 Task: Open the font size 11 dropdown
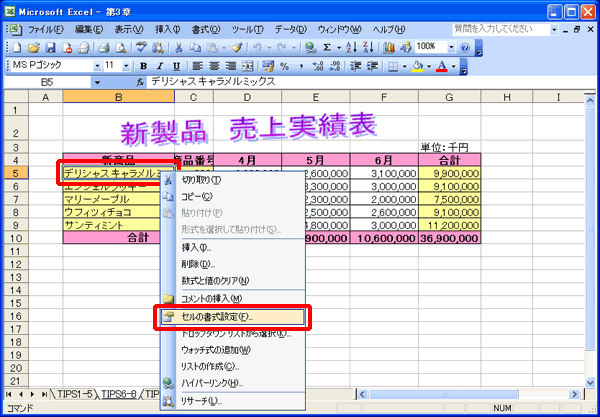126,67
